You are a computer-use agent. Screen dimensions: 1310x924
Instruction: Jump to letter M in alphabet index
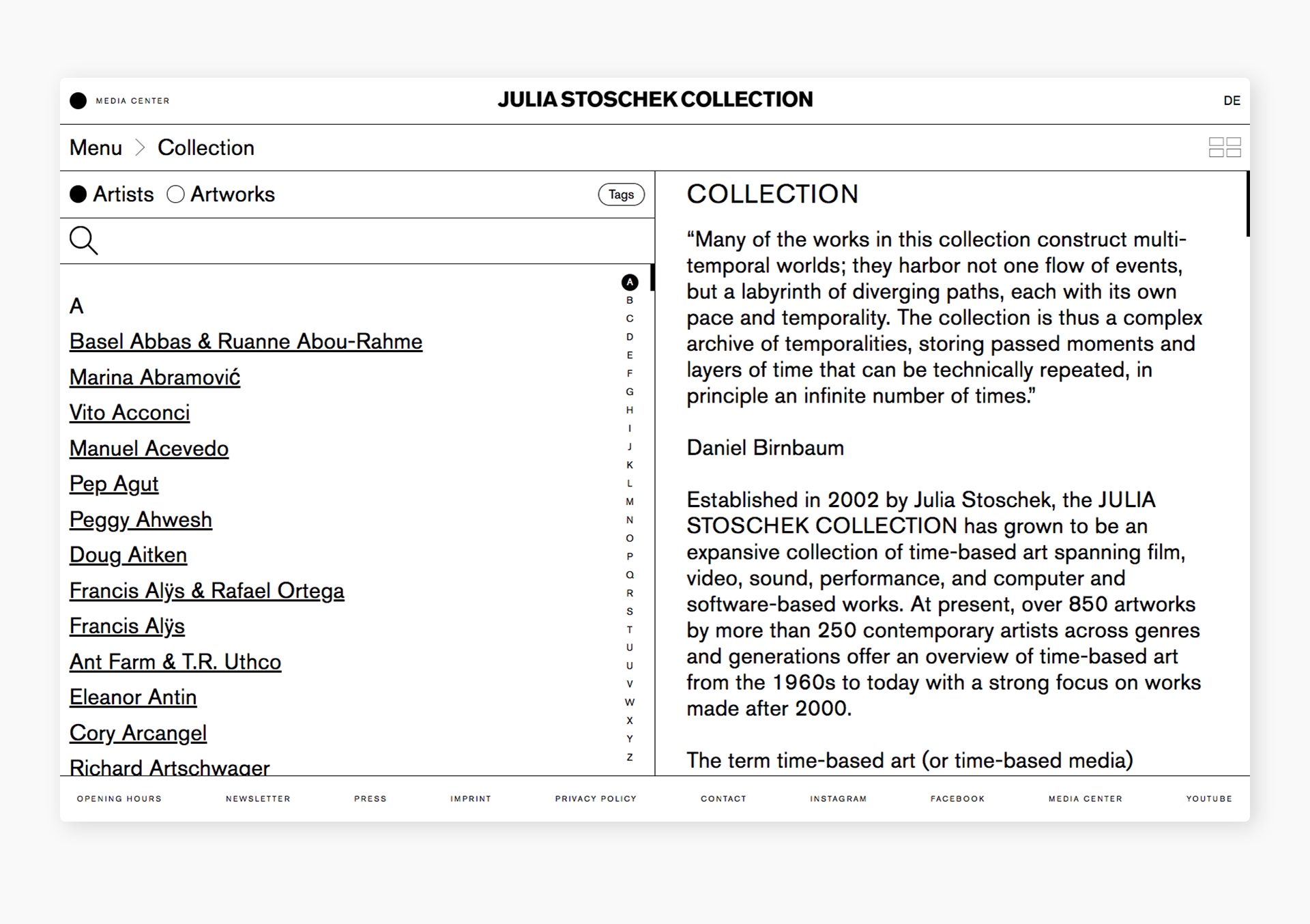630,502
